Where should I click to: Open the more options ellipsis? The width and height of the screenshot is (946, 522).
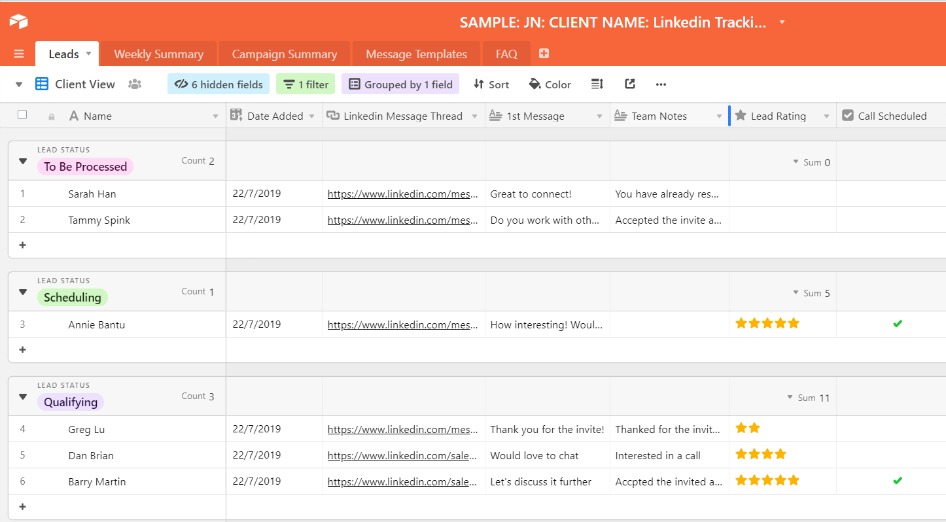click(x=661, y=84)
